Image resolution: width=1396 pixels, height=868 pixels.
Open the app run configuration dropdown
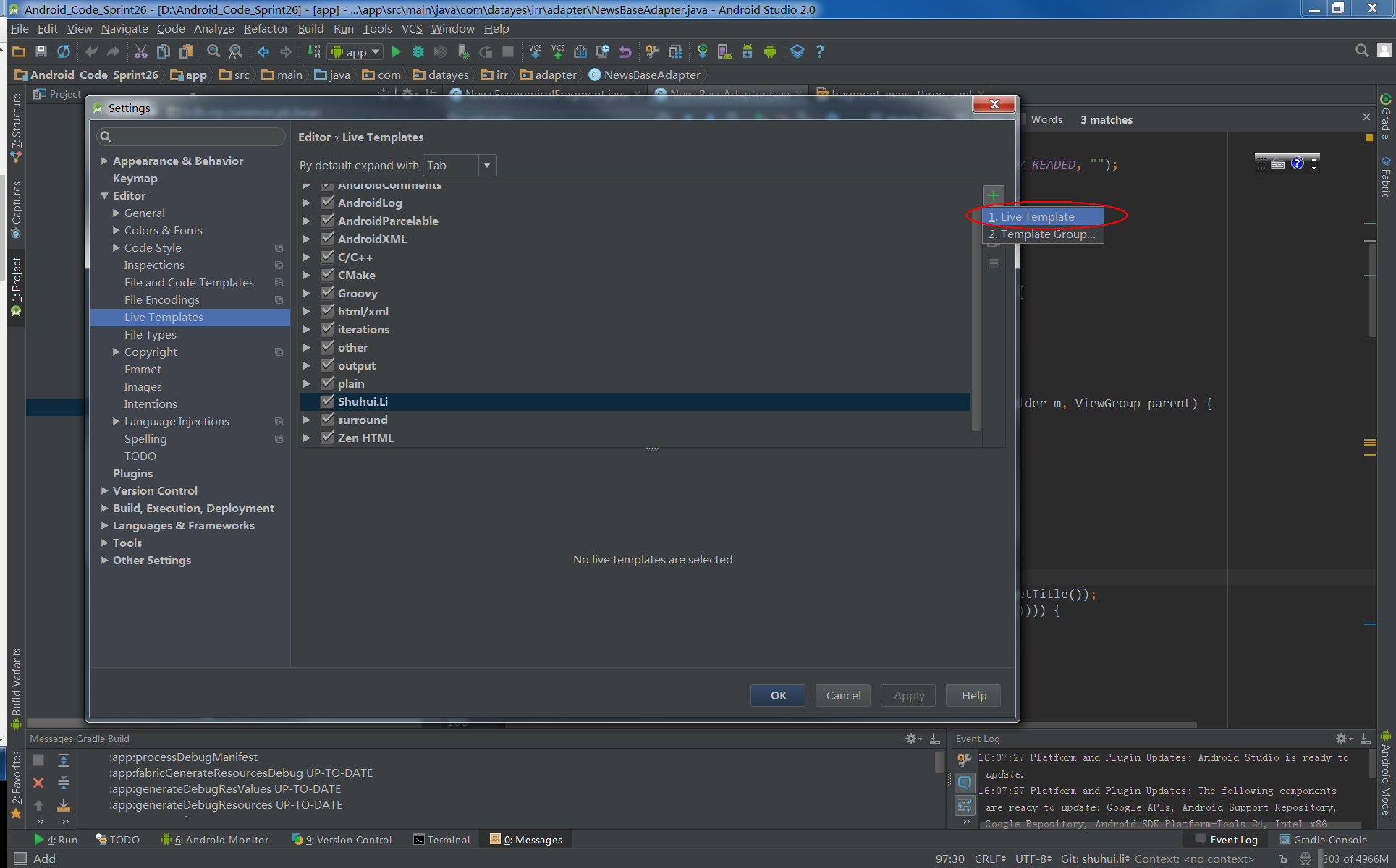coord(355,52)
